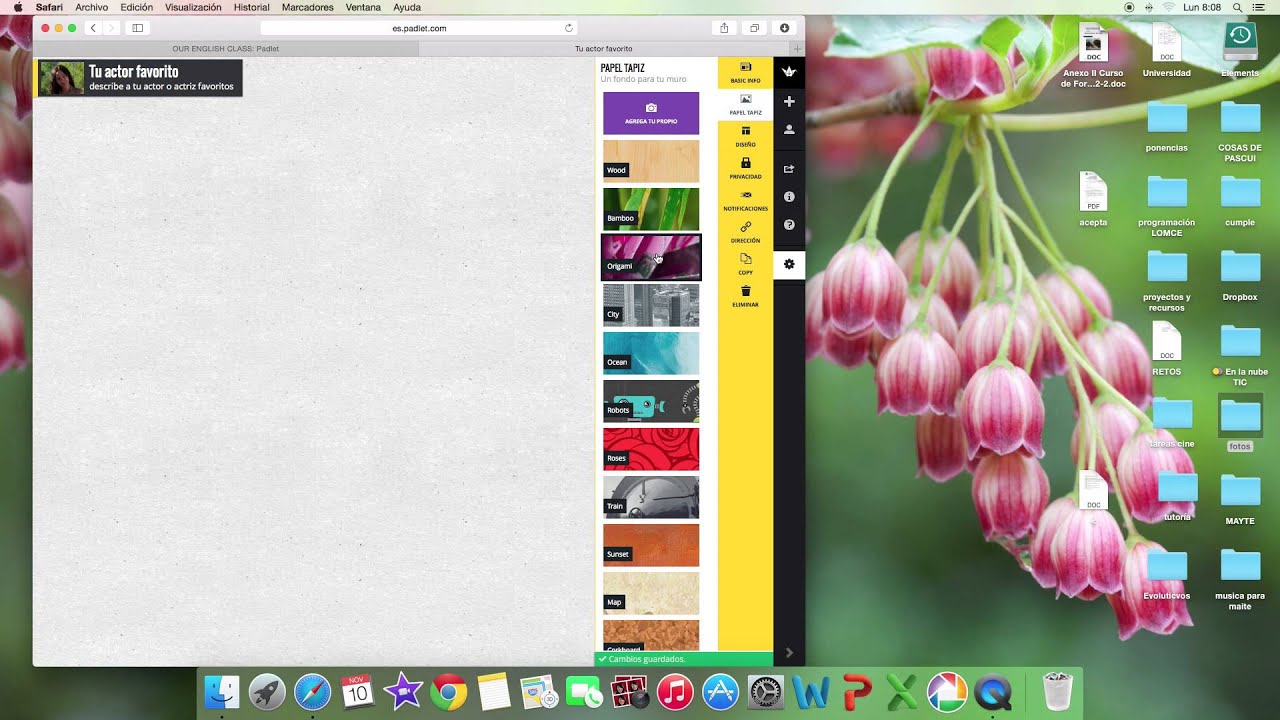Toggle the Safari sidebar button
The height and width of the screenshot is (720, 1280).
pyautogui.click(x=138, y=28)
